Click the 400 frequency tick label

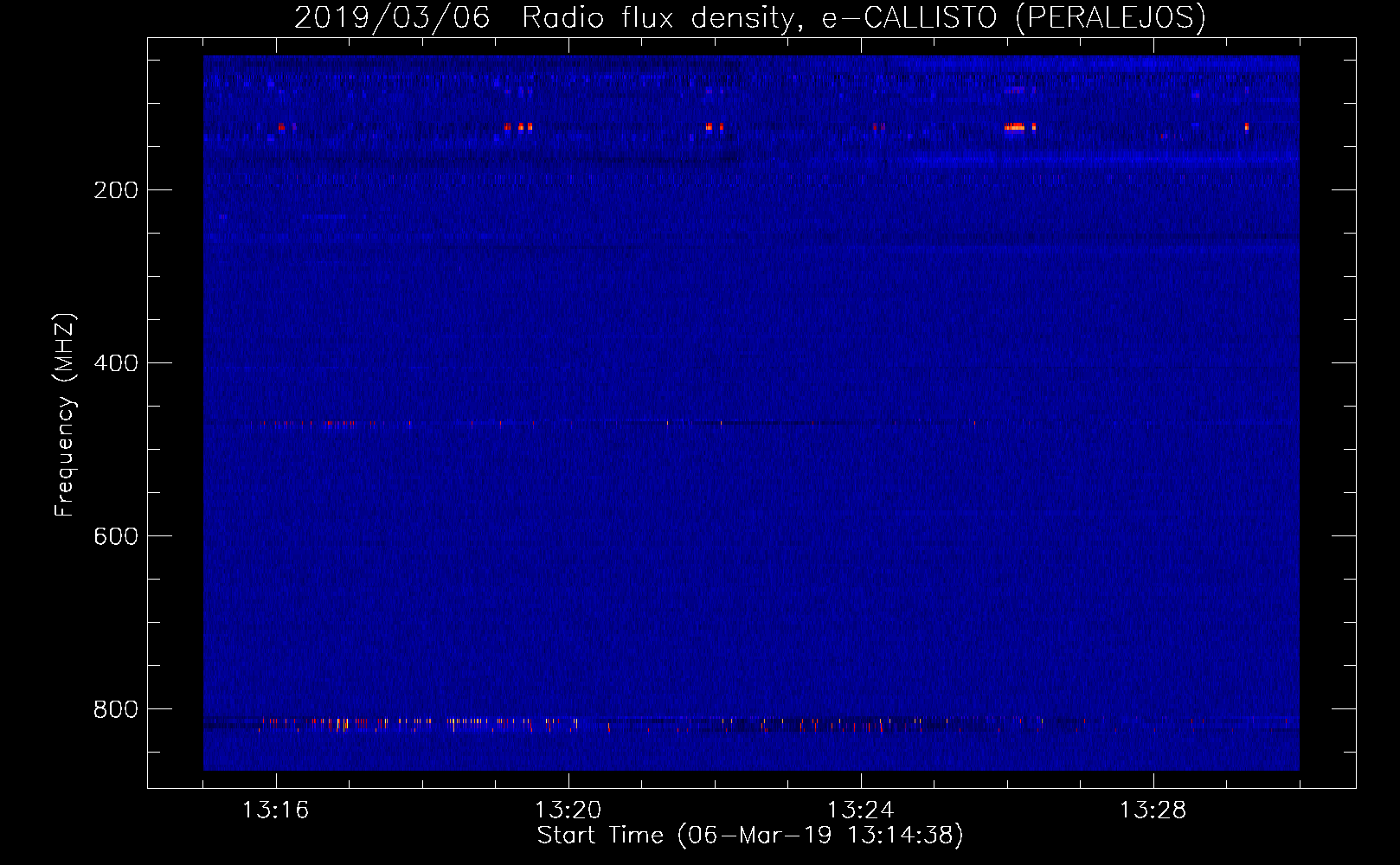pos(115,363)
